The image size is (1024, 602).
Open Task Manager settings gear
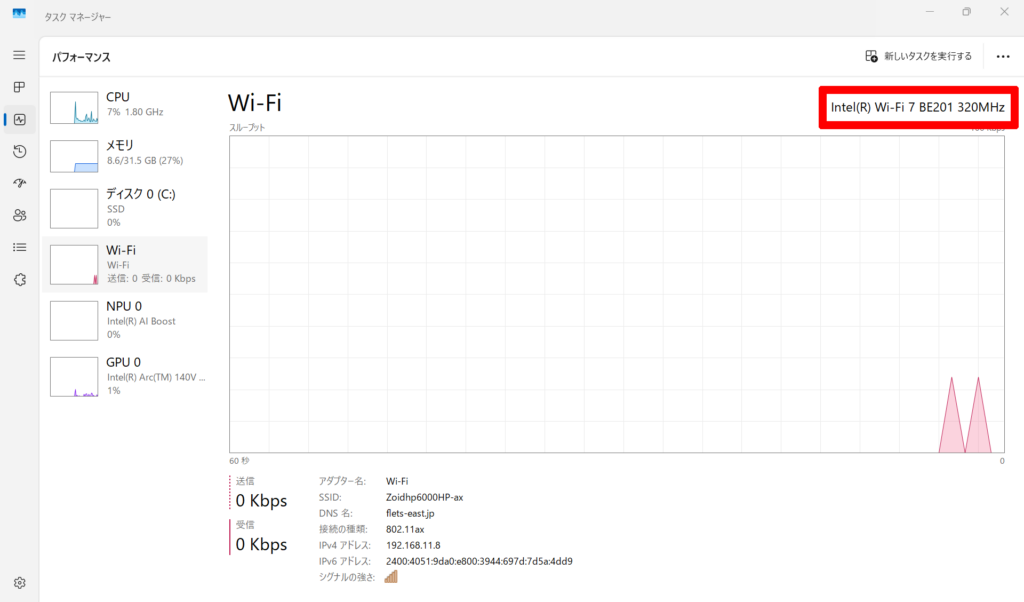(x=19, y=582)
